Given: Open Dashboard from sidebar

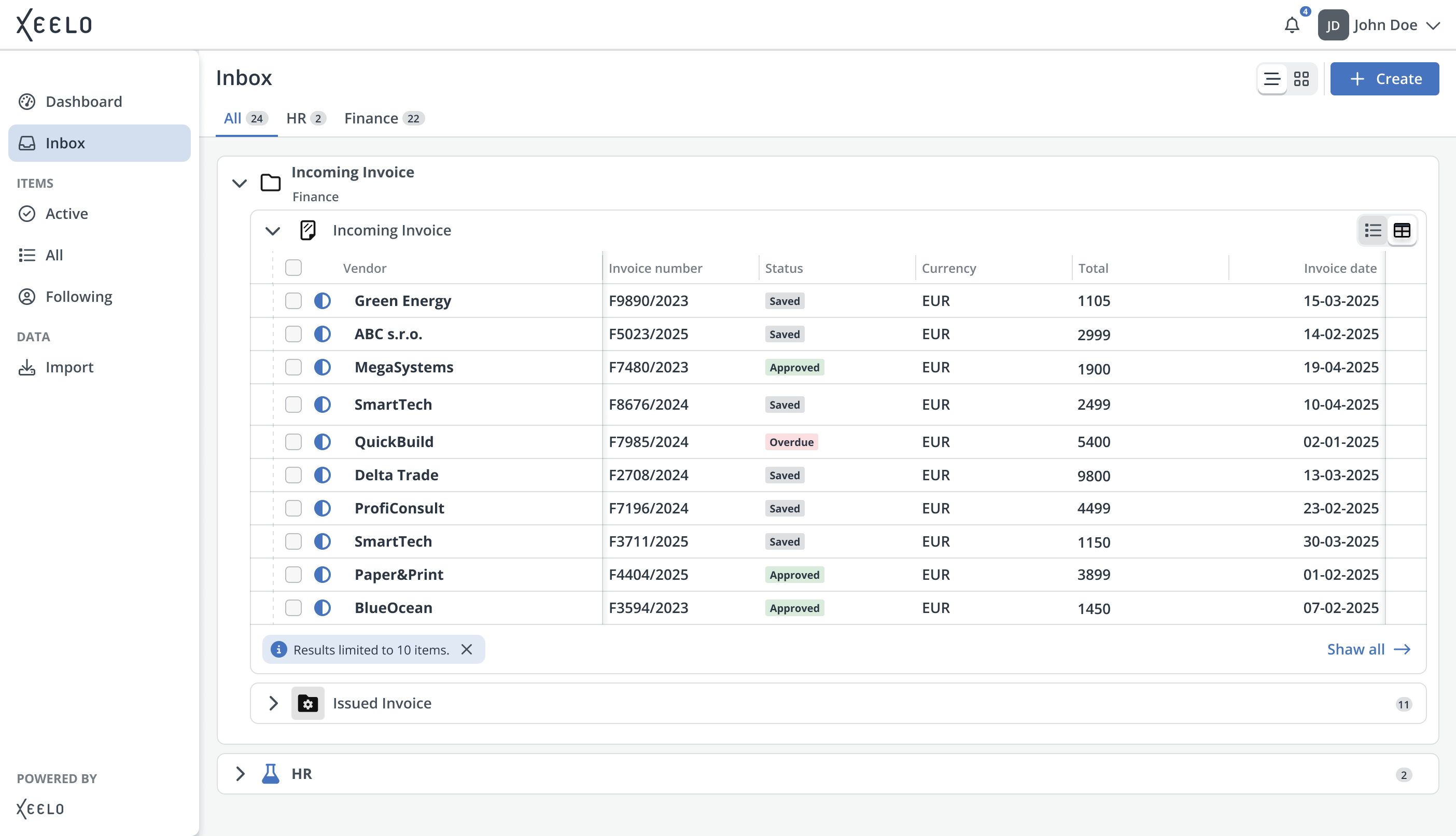Looking at the screenshot, I should (84, 102).
